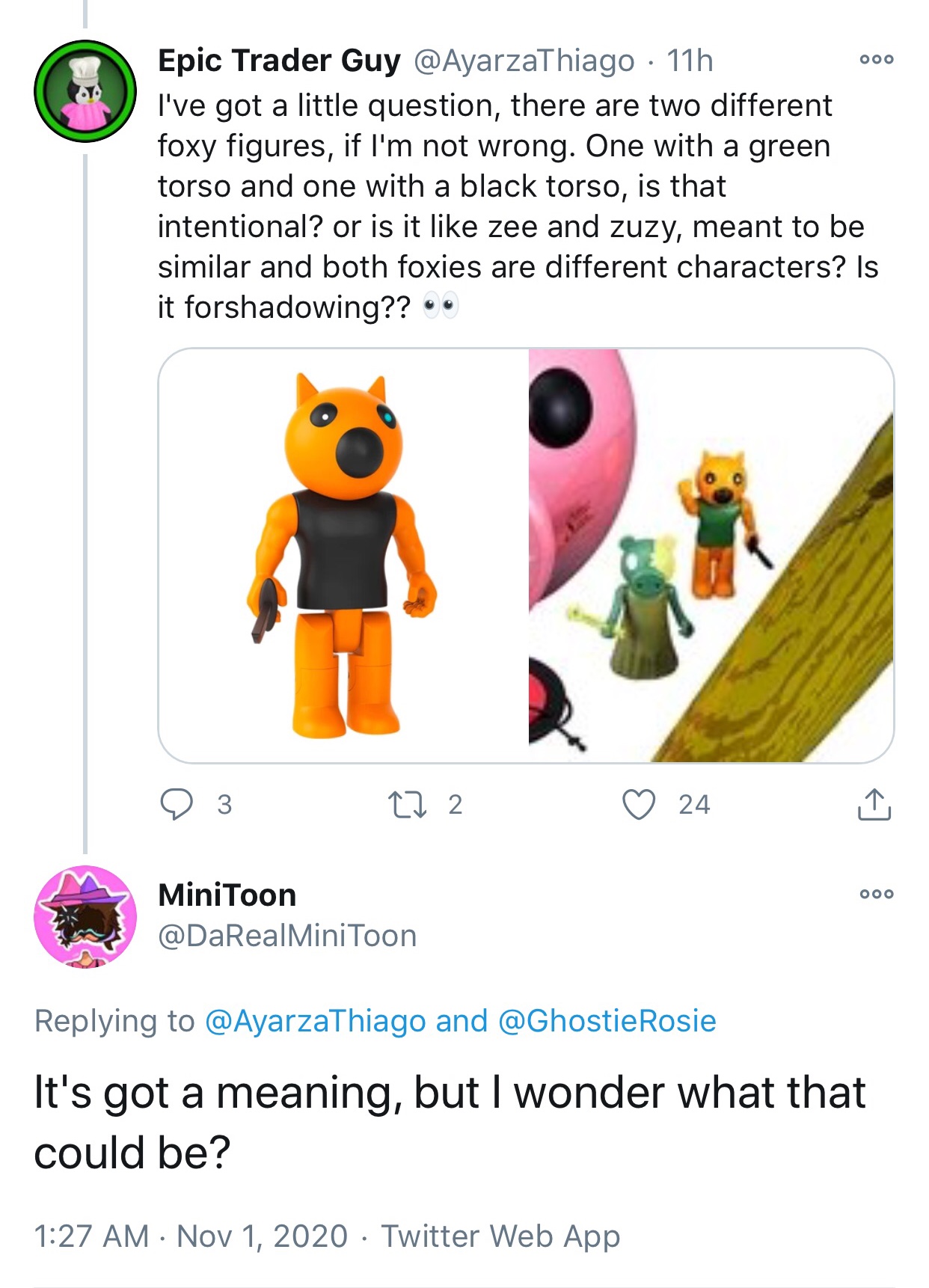Viewport: 929px width, 1288px height.
Task: View the green torso Foxy figure image
Action: pyautogui.click(x=711, y=555)
